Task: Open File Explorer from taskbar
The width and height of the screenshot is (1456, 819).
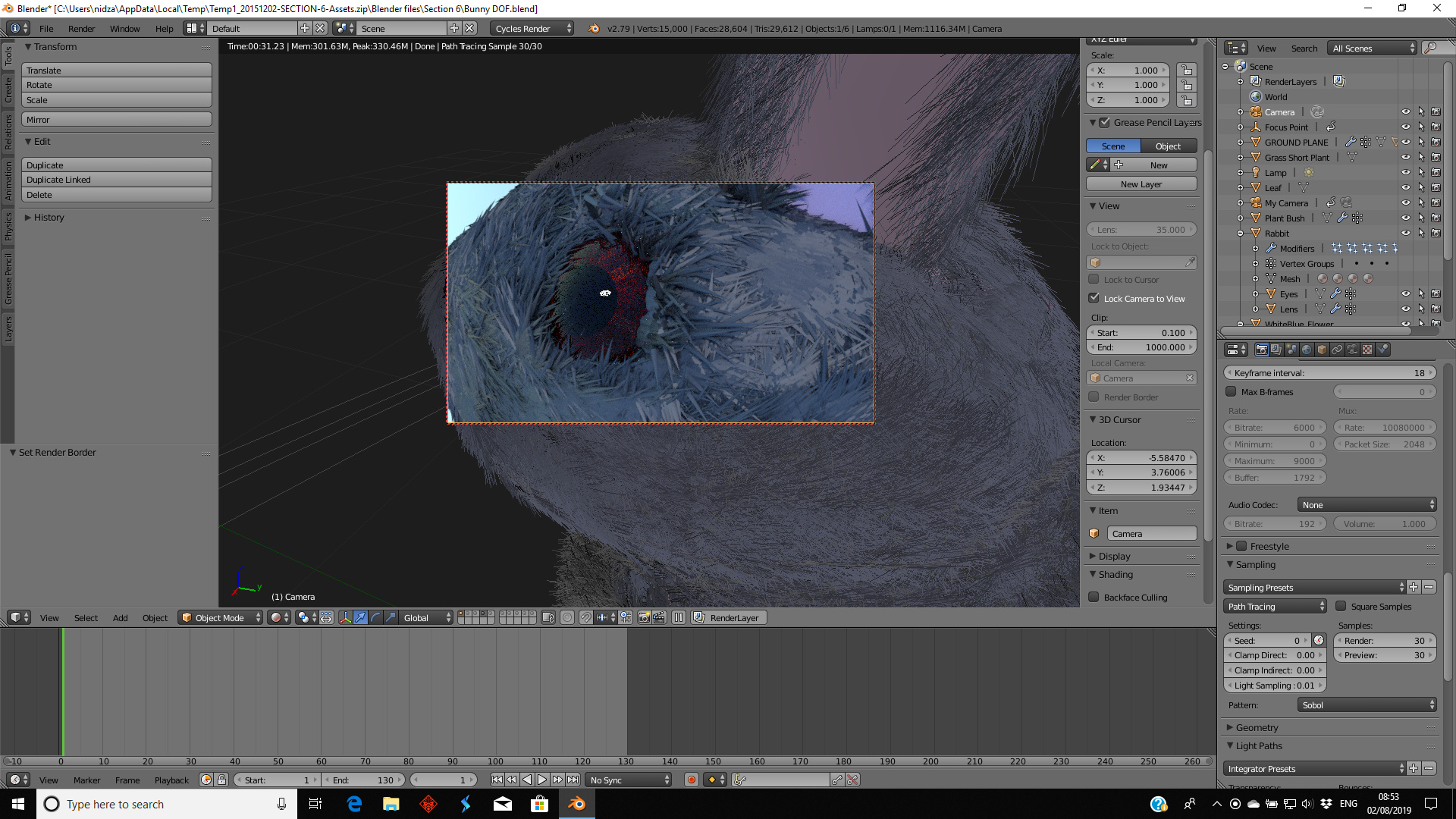Action: (x=391, y=804)
